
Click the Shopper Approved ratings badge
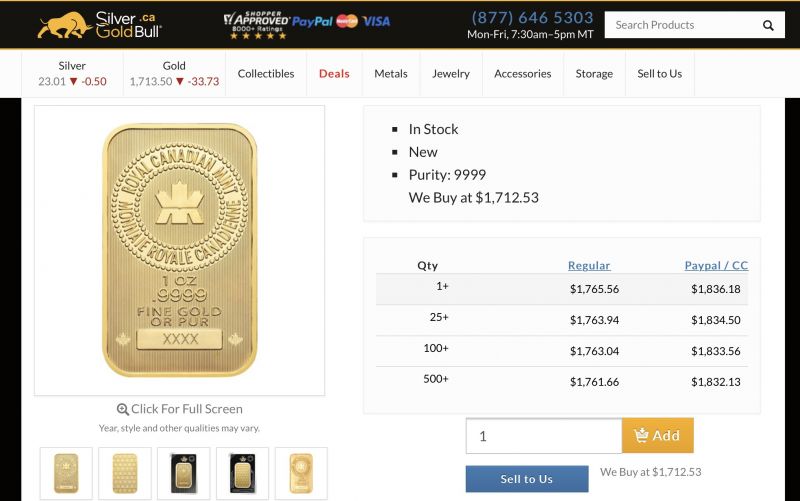pos(257,25)
